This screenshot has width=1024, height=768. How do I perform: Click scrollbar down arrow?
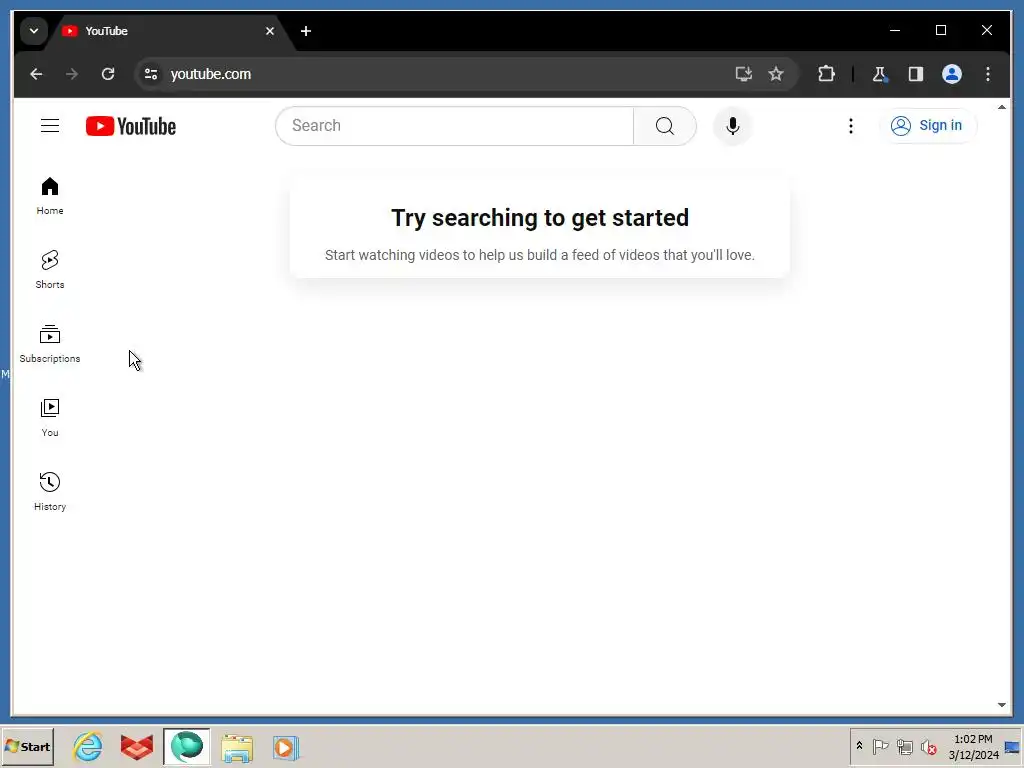pyautogui.click(x=1002, y=705)
